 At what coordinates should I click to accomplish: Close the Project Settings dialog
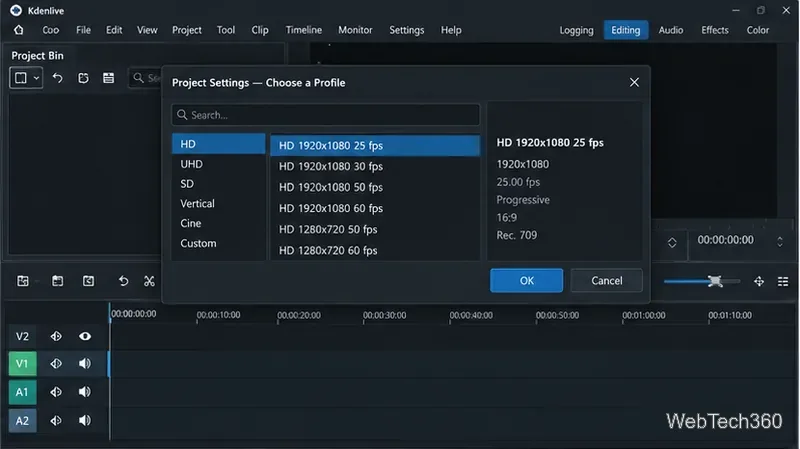(634, 82)
